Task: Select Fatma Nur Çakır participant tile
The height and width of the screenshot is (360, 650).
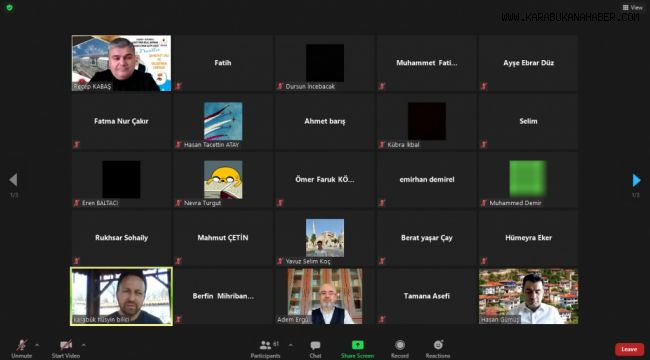Action: coord(121,122)
